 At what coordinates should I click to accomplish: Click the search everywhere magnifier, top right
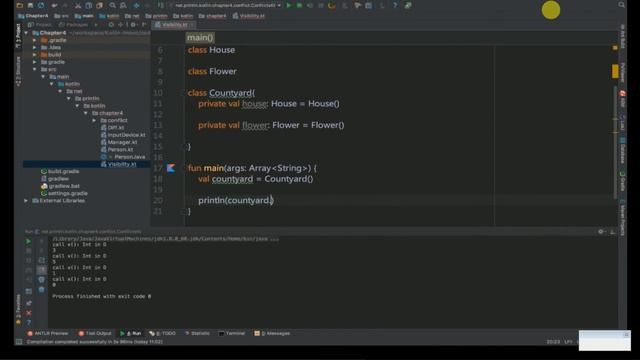click(621, 5)
